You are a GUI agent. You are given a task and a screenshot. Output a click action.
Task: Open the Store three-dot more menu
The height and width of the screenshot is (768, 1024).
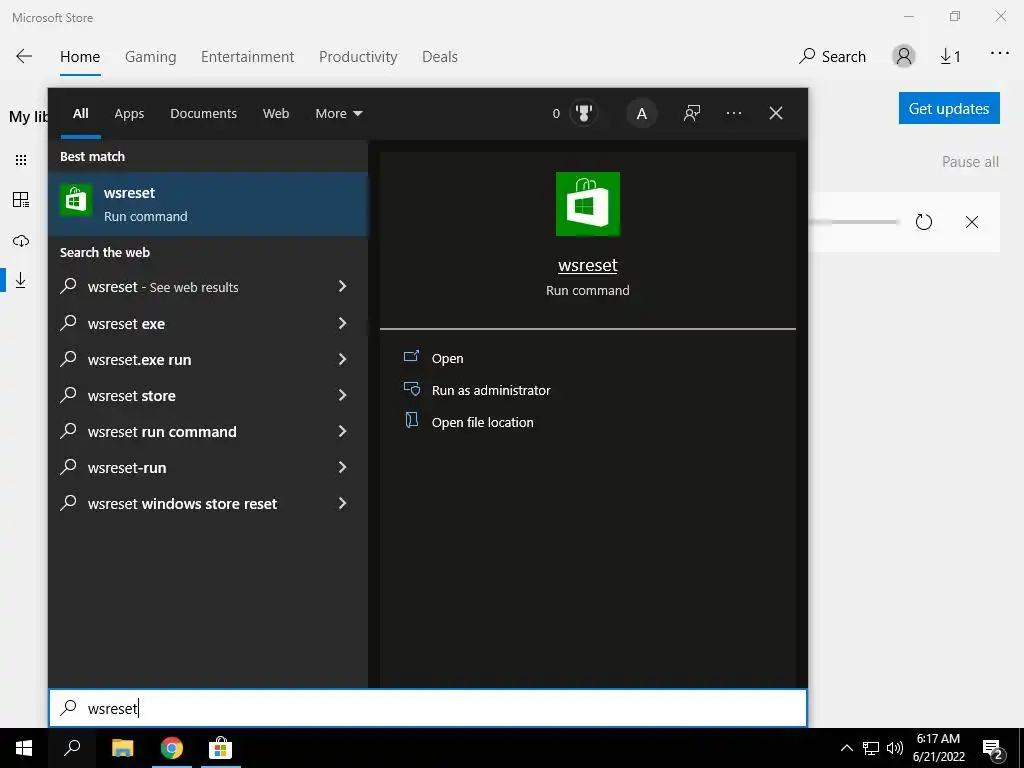tap(1000, 54)
